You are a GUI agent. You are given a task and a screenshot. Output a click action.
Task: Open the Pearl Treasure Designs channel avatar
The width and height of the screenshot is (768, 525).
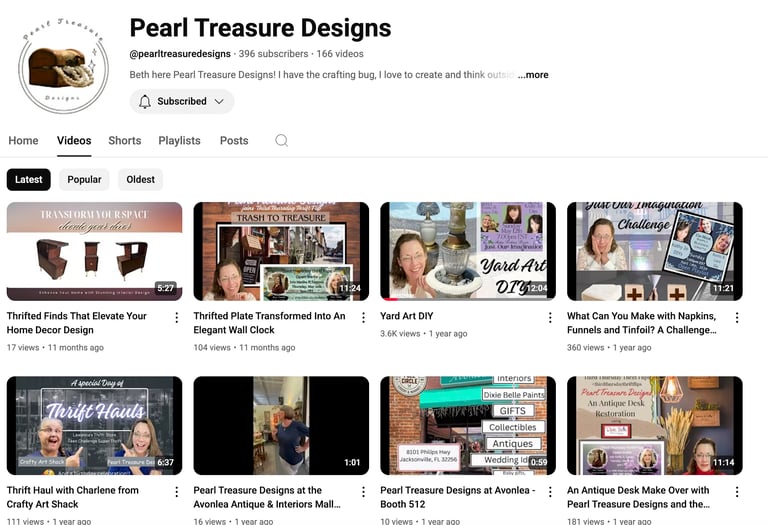click(64, 68)
